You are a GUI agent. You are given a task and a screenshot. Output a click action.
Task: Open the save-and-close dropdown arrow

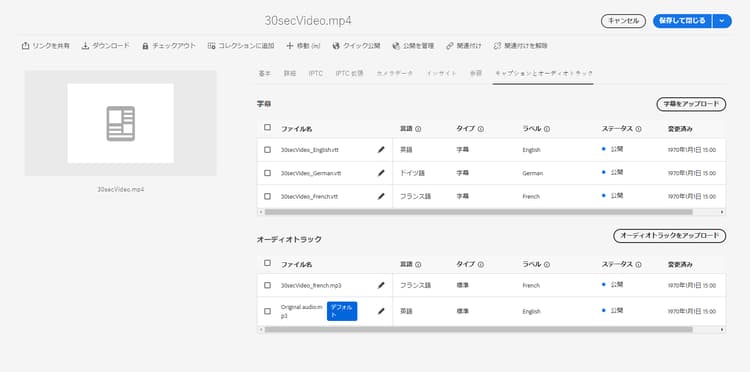(x=722, y=21)
